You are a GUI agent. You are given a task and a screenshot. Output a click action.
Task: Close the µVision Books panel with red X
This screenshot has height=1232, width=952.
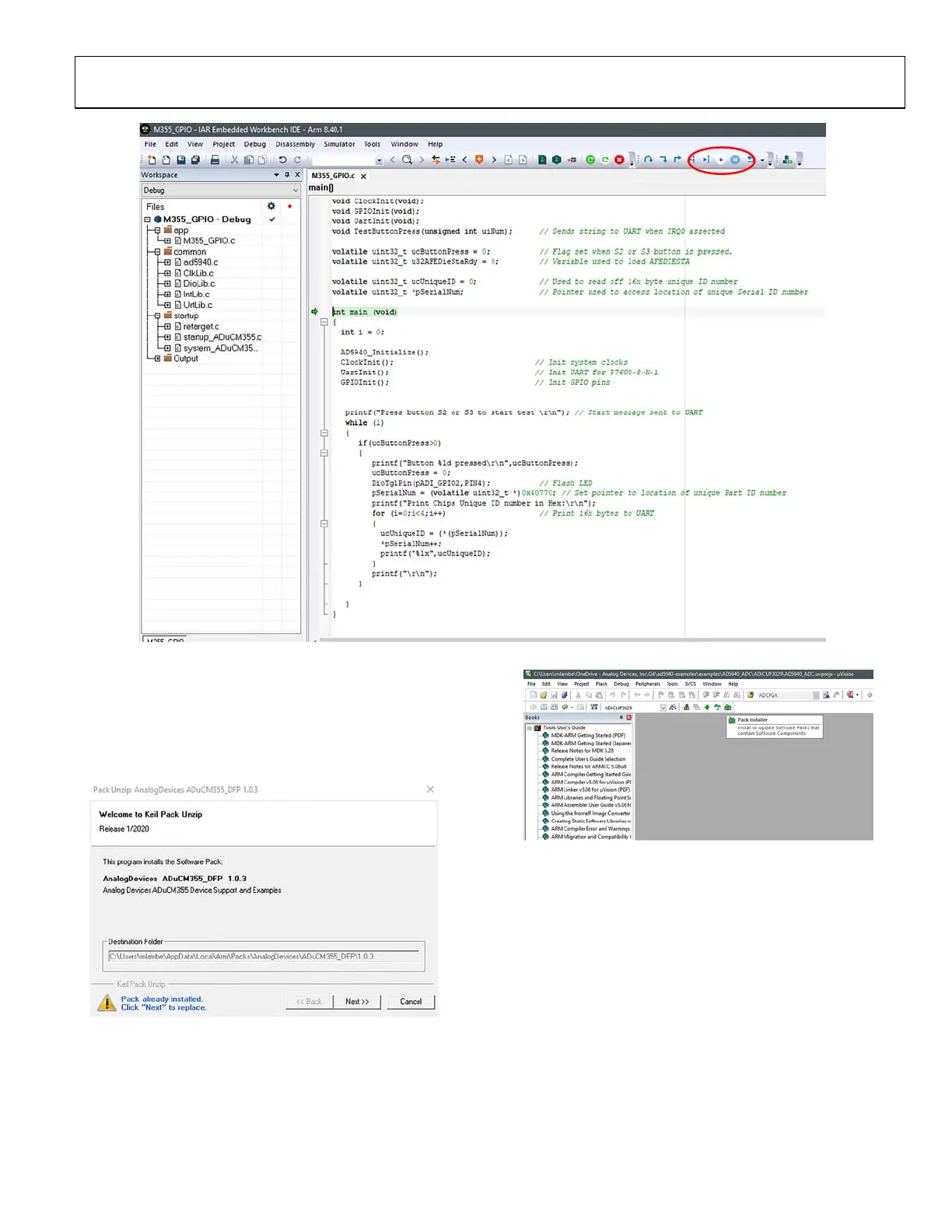tap(628, 717)
